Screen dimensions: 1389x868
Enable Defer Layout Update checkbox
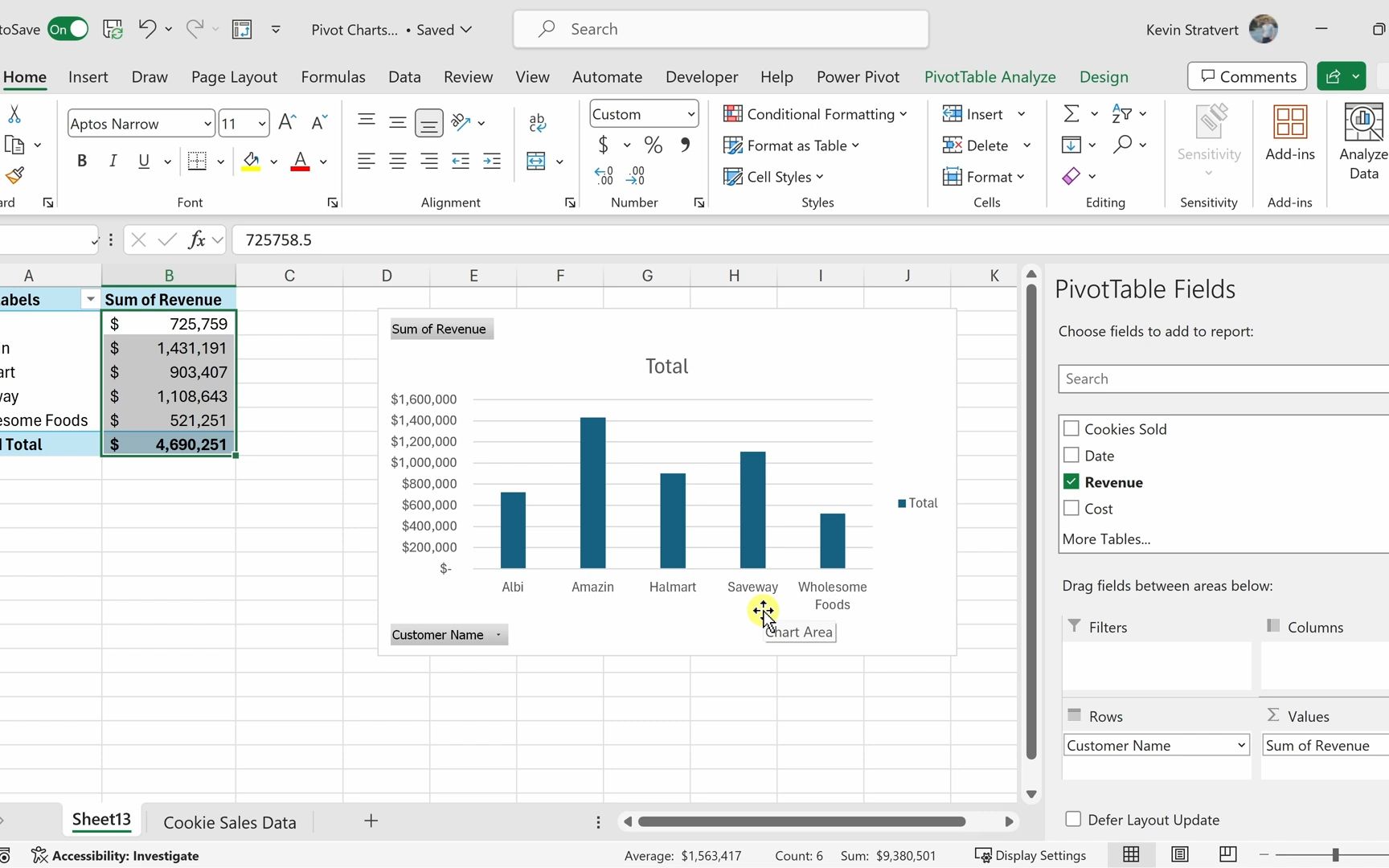point(1072,819)
